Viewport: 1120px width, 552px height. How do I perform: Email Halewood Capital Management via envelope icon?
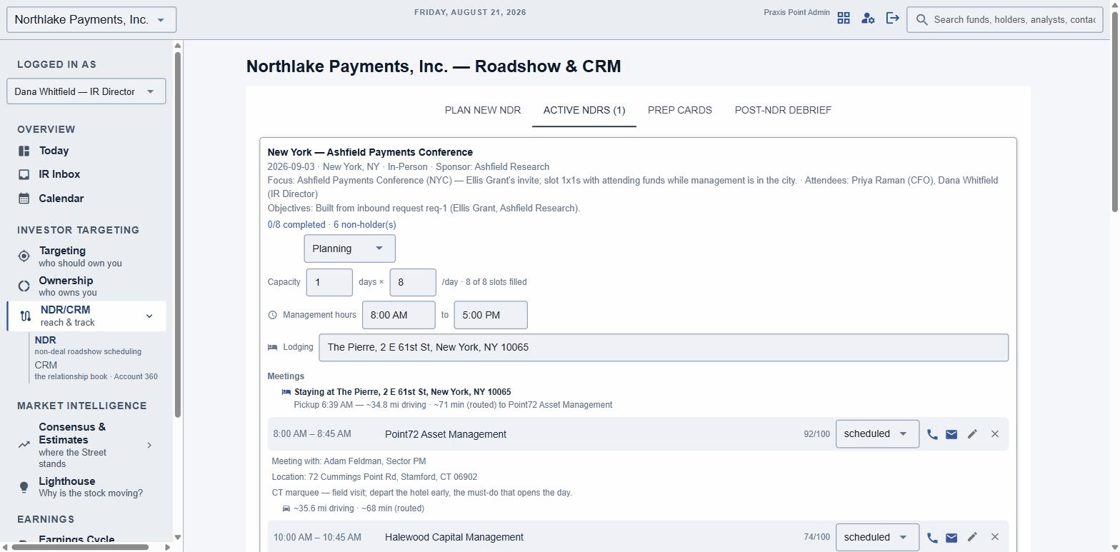click(951, 537)
